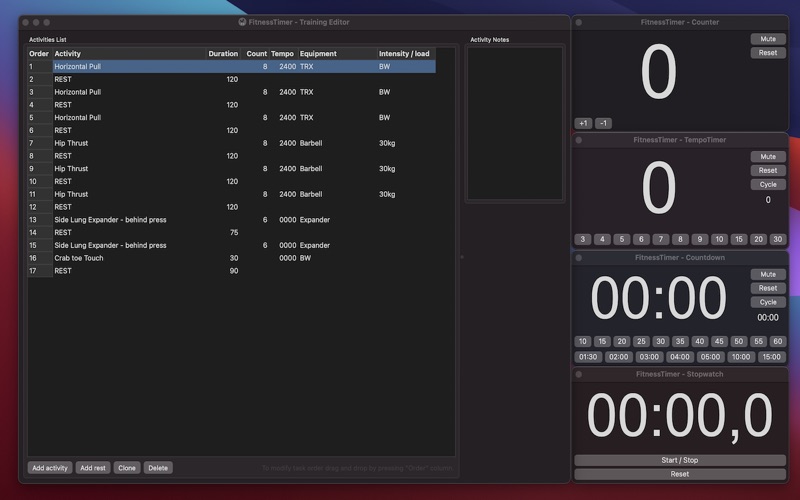Set TempoTimer preset to 9
This screenshot has width=800, height=500.
point(699,239)
